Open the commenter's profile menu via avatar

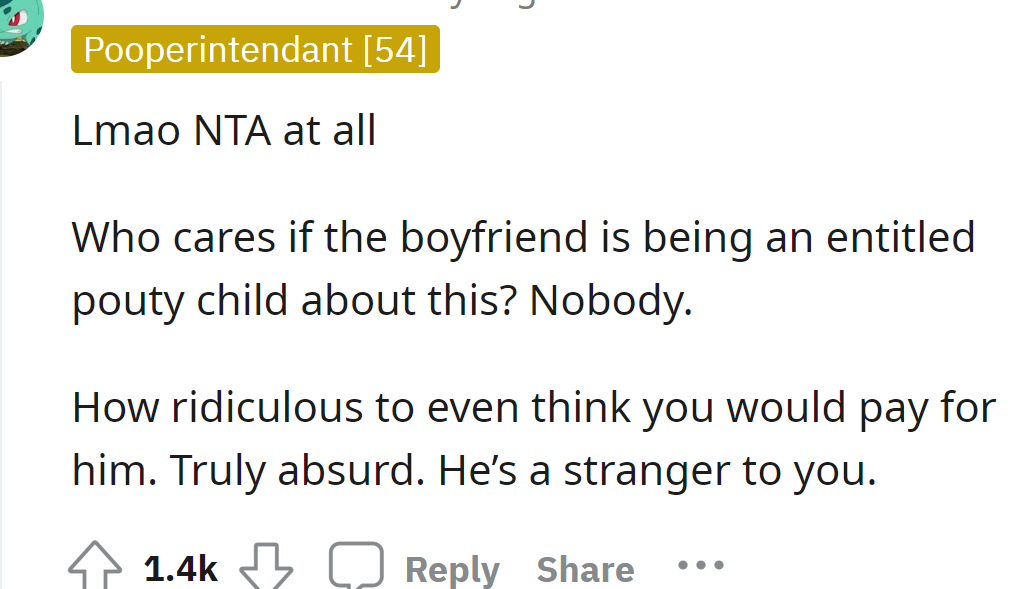pos(22,22)
